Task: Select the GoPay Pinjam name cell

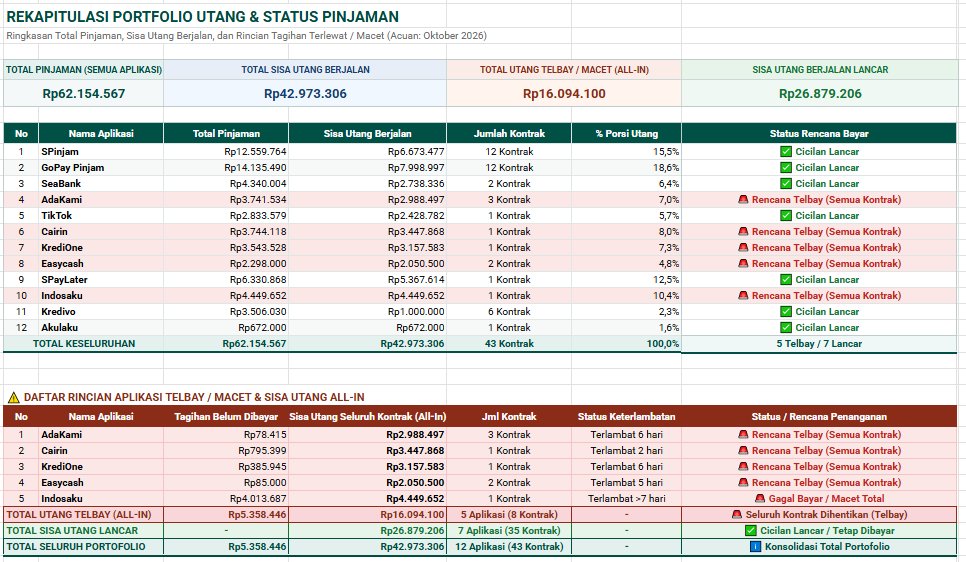Action: coord(101,168)
